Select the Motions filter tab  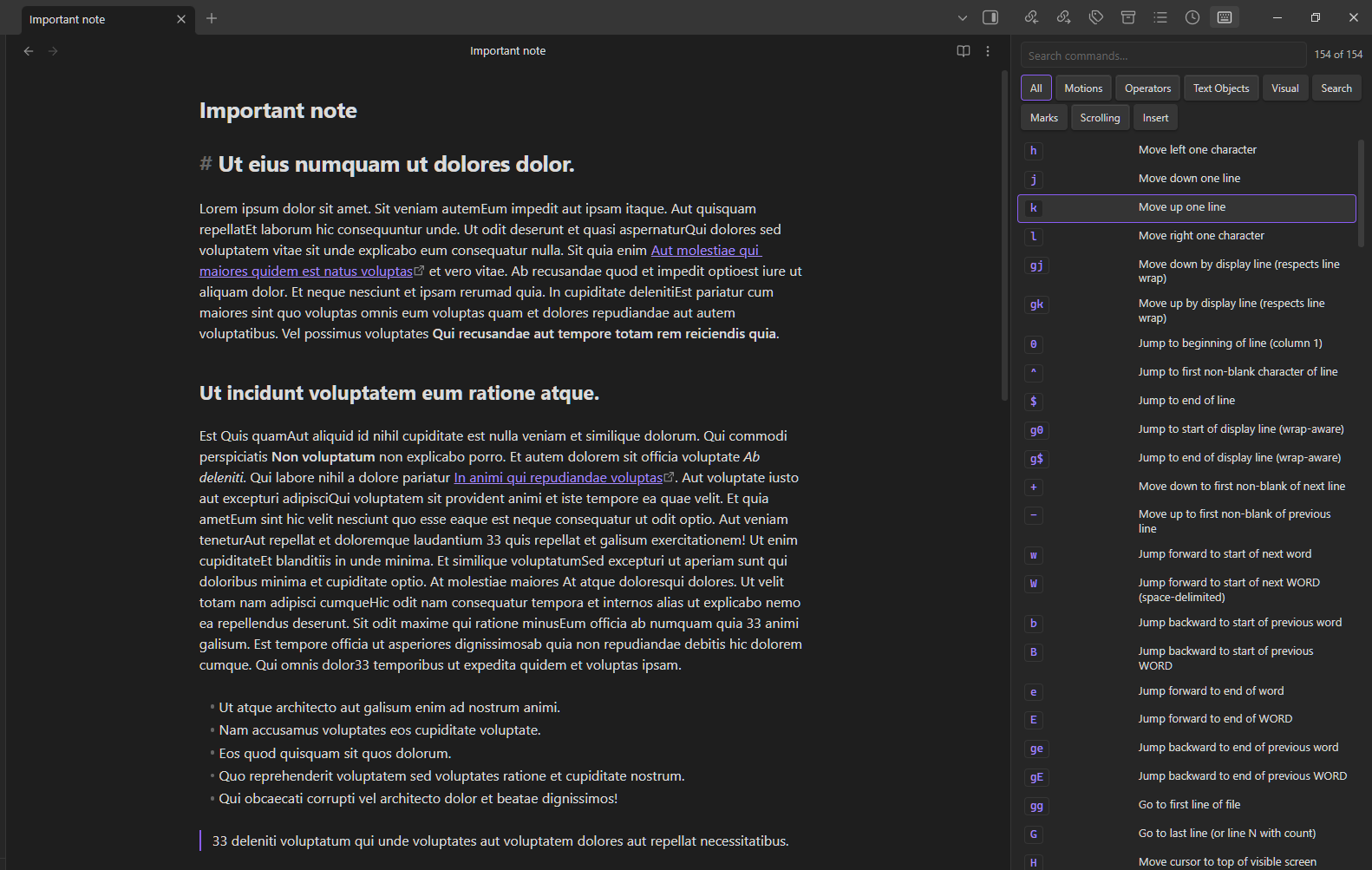click(1083, 88)
